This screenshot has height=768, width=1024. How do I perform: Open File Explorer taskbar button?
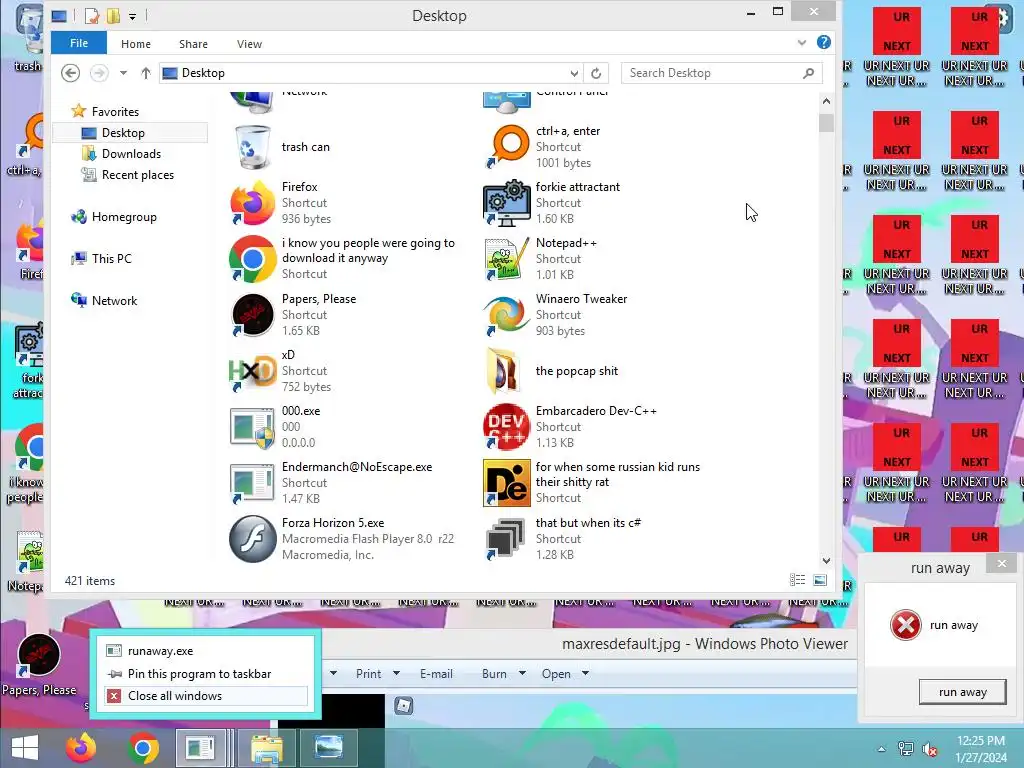tap(266, 748)
